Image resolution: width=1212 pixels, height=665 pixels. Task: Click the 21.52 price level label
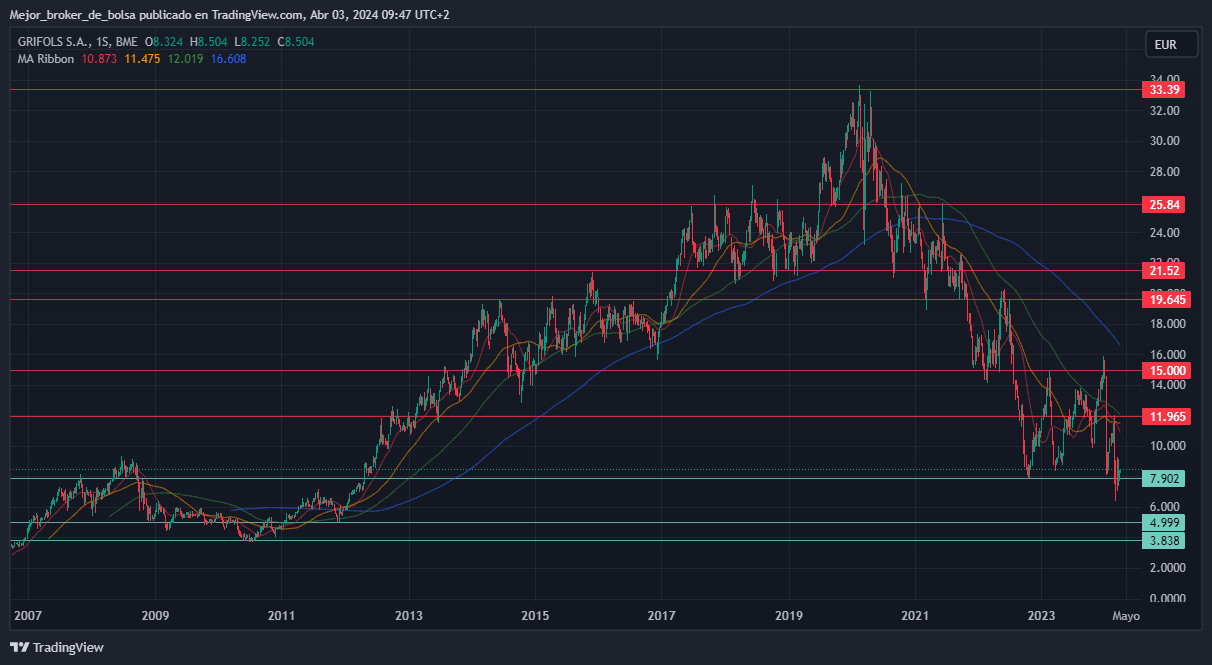1166,270
